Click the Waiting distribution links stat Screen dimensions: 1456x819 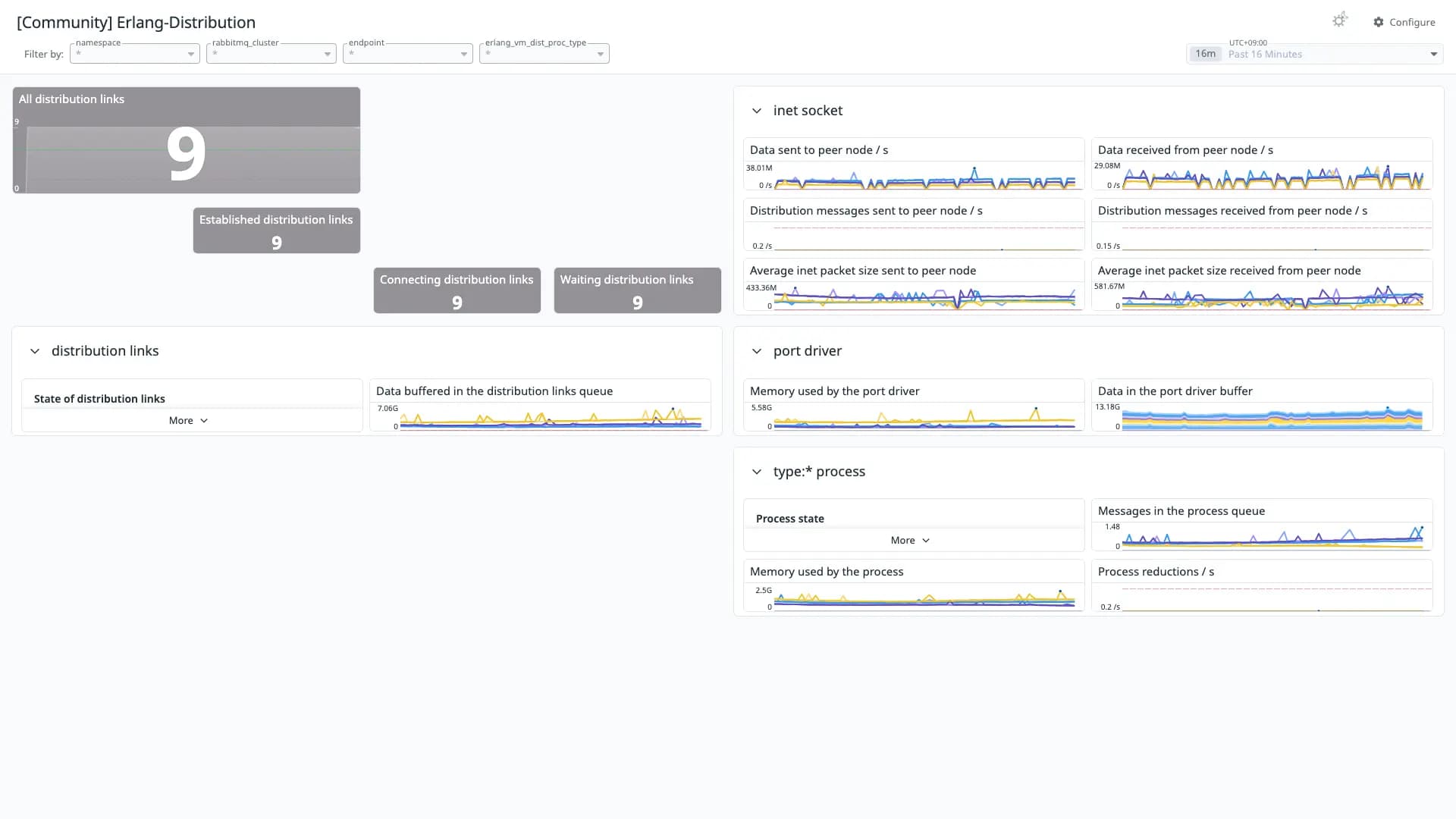(x=638, y=290)
